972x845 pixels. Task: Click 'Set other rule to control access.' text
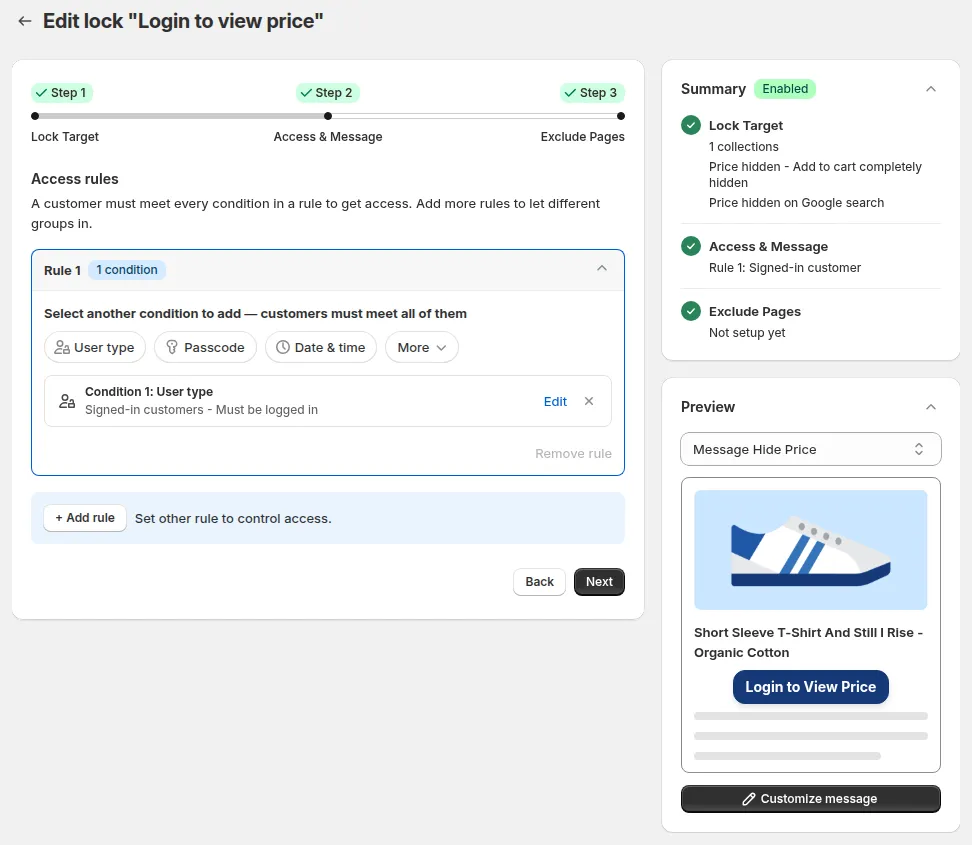[233, 518]
